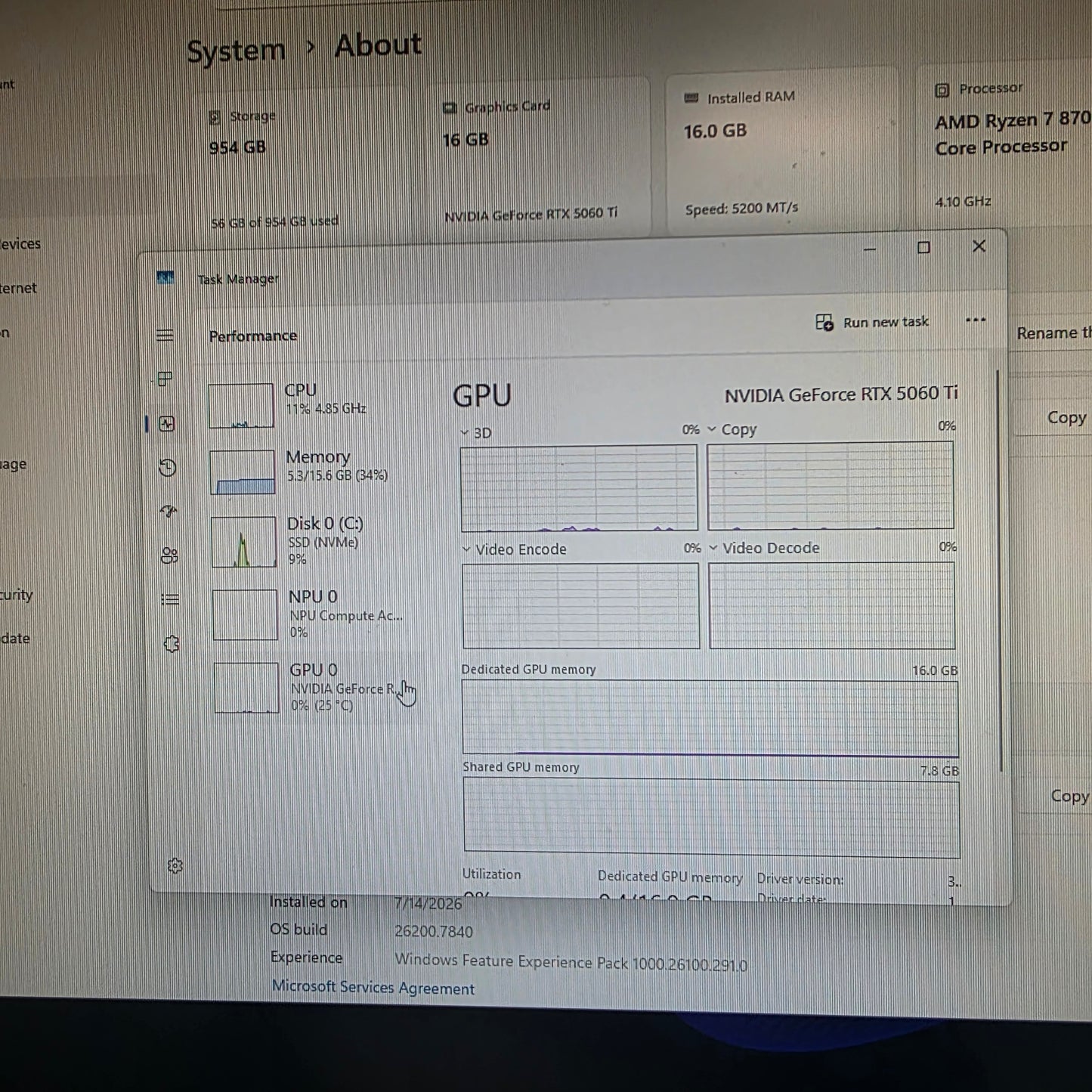1092x1092 pixels.
Task: Click 16.0 GB dedicated memory maximum label
Action: click(x=935, y=670)
